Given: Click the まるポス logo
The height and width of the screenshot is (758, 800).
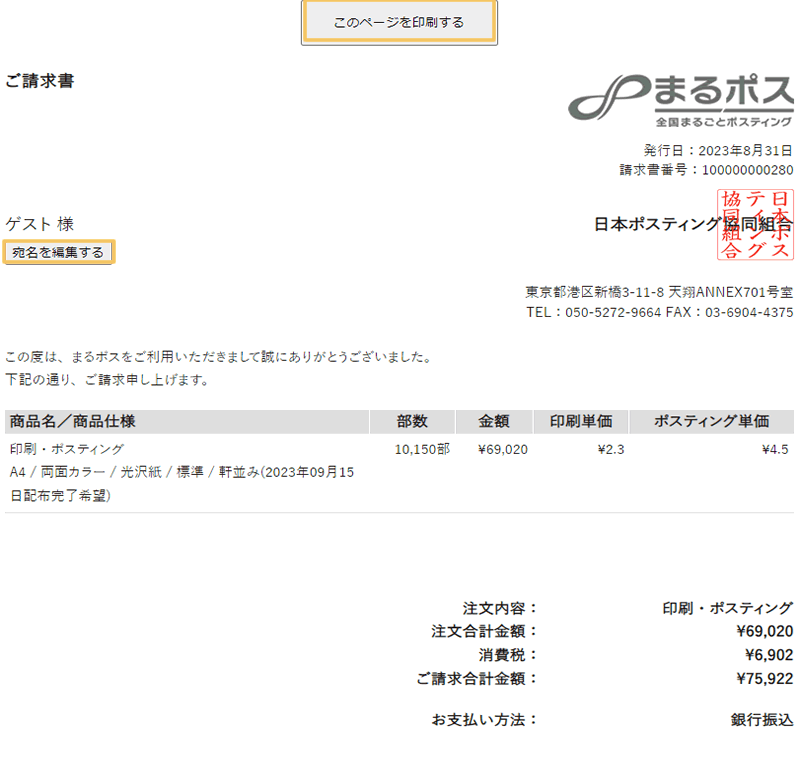Looking at the screenshot, I should pyautogui.click(x=681, y=100).
